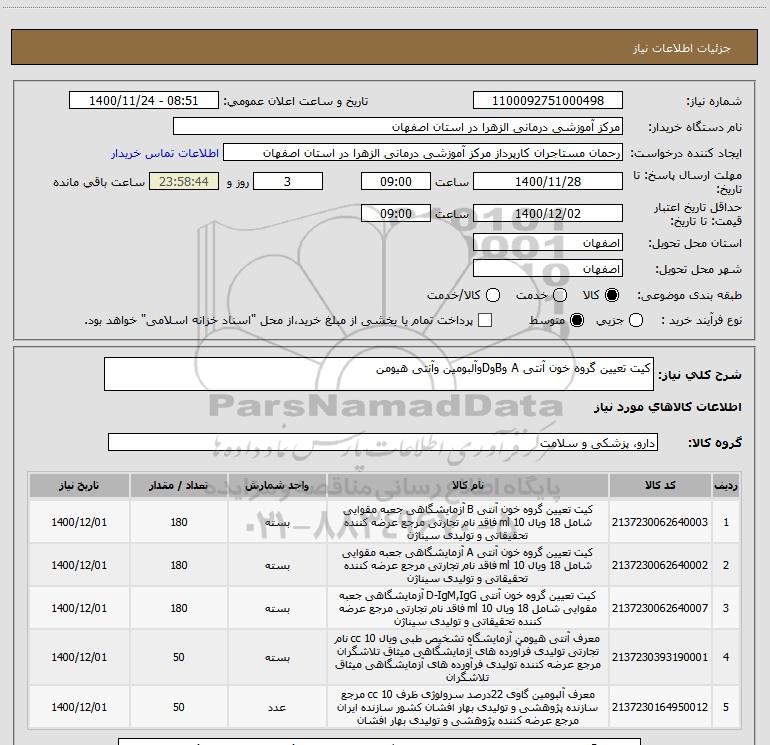Screen dimensions: 770x745
Task: Click the unit عدد in row 5
Action: 277,707
